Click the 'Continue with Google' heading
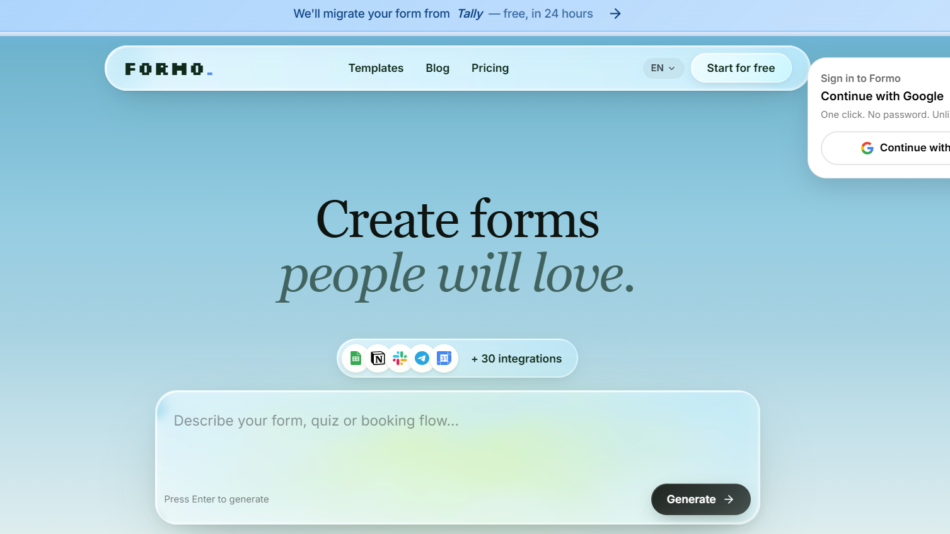Screen dimensions: 950x534 (882, 96)
